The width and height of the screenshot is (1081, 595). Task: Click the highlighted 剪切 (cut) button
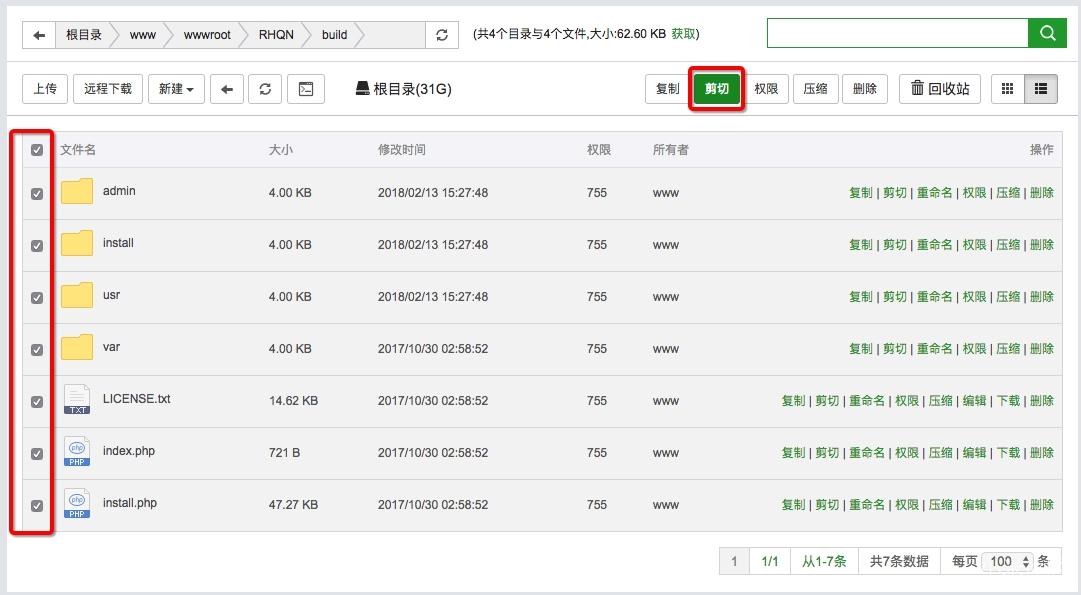coord(716,88)
